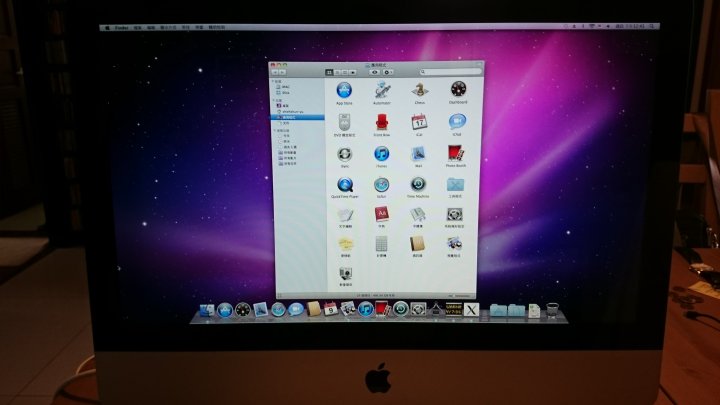Open the Wi-Fi status menu
The height and width of the screenshot is (405, 720).
592,26
